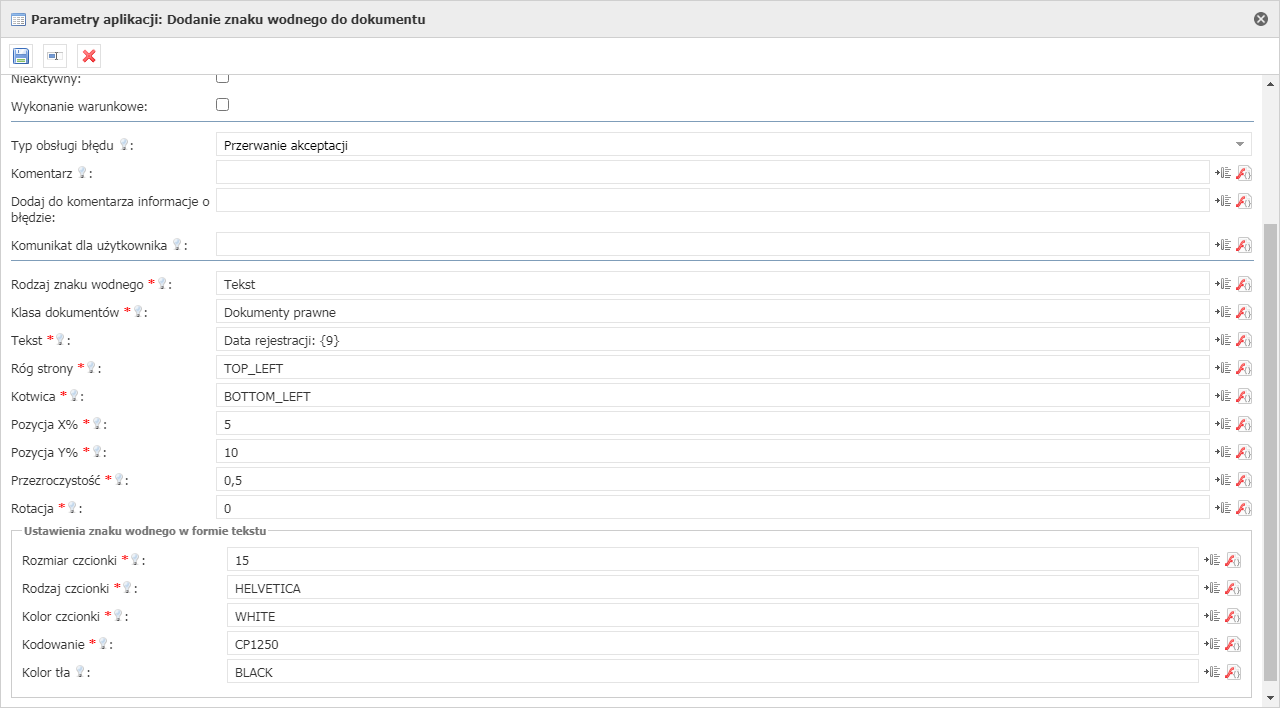Insert variable into Tekst field
Image resolution: width=1280 pixels, height=708 pixels.
pyautogui.click(x=1222, y=340)
